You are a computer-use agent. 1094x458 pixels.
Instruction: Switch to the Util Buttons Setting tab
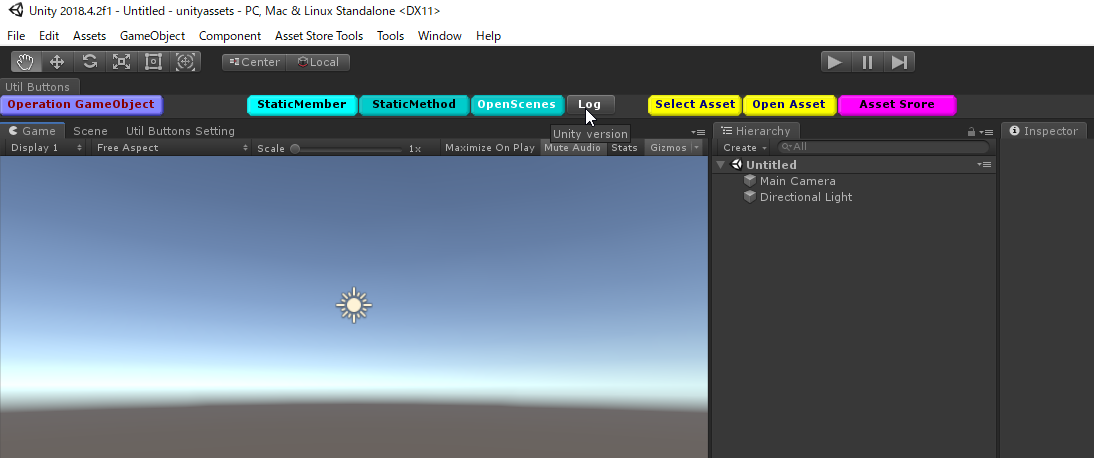coord(180,131)
